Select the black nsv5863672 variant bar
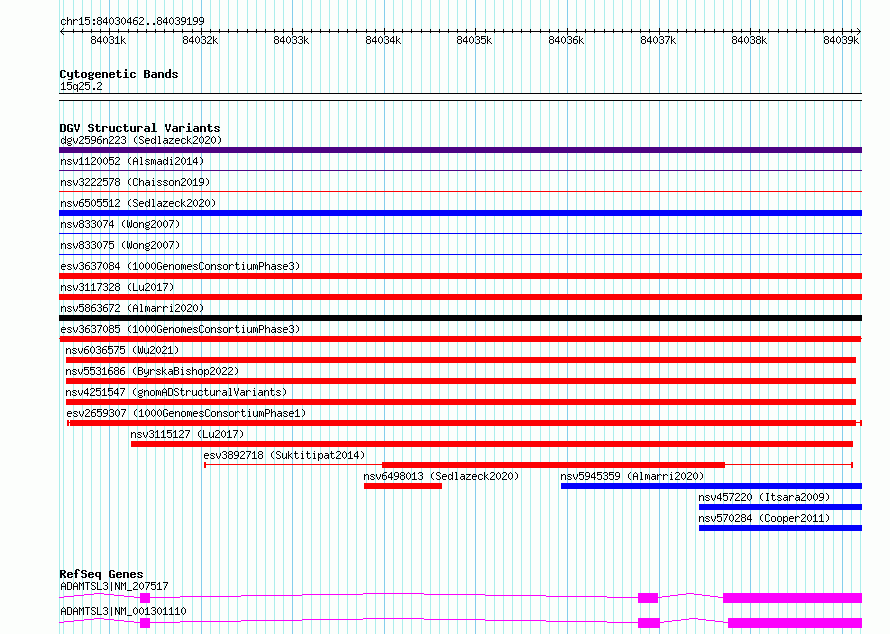 (x=460, y=318)
